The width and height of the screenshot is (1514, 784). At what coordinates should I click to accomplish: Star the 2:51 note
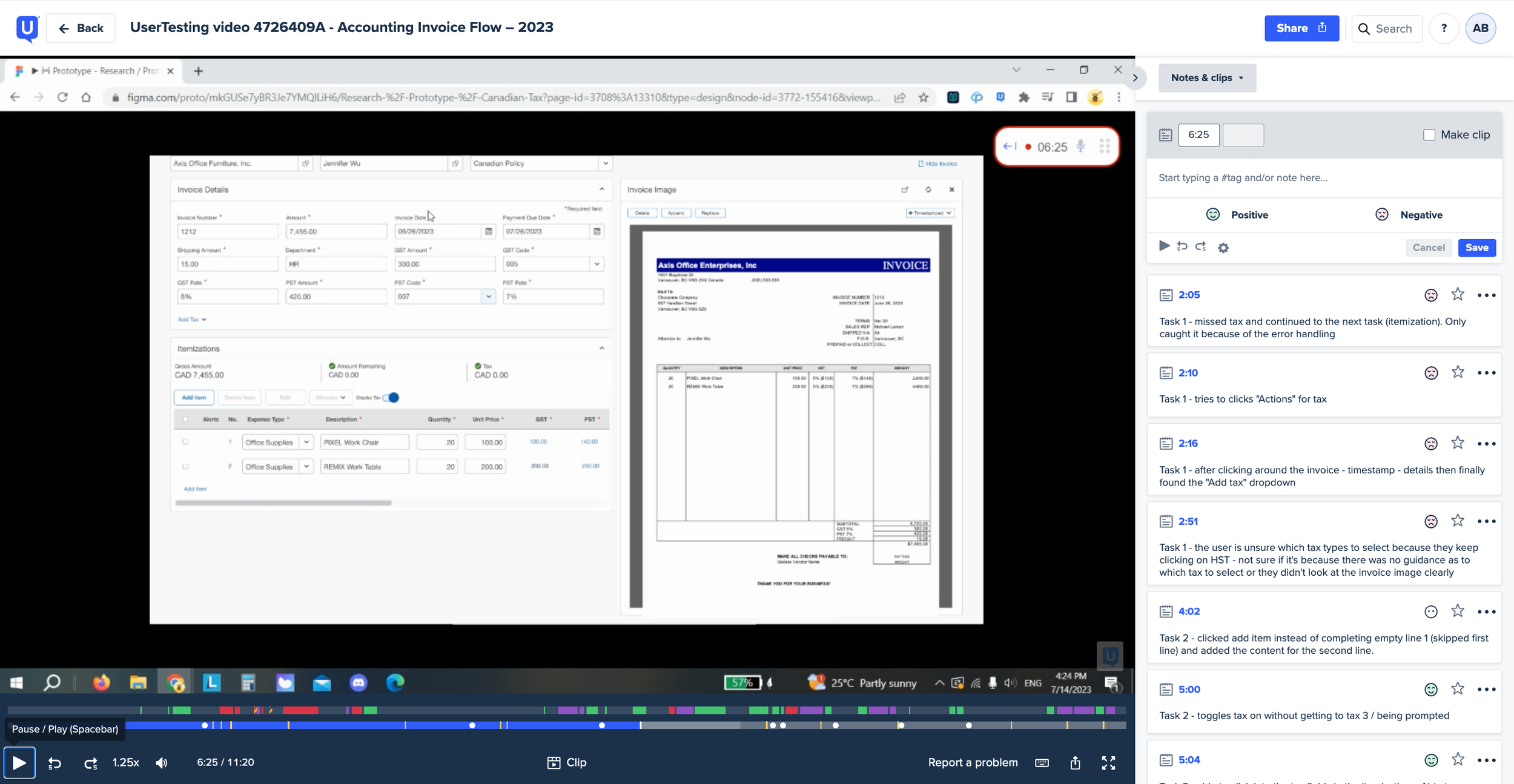pyautogui.click(x=1458, y=521)
